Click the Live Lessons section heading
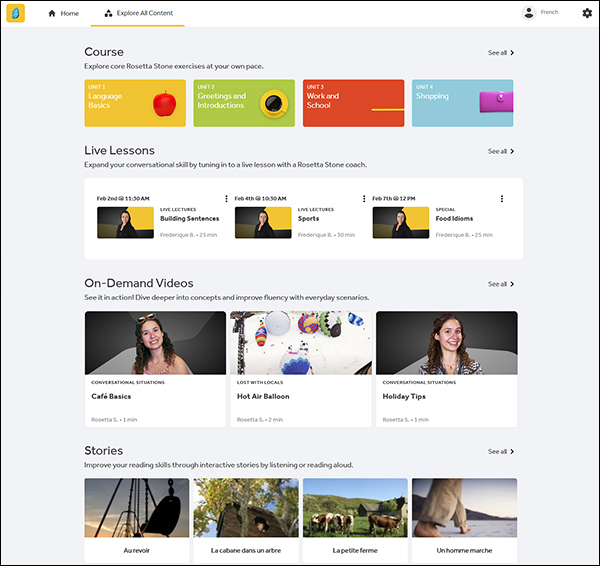 (119, 151)
